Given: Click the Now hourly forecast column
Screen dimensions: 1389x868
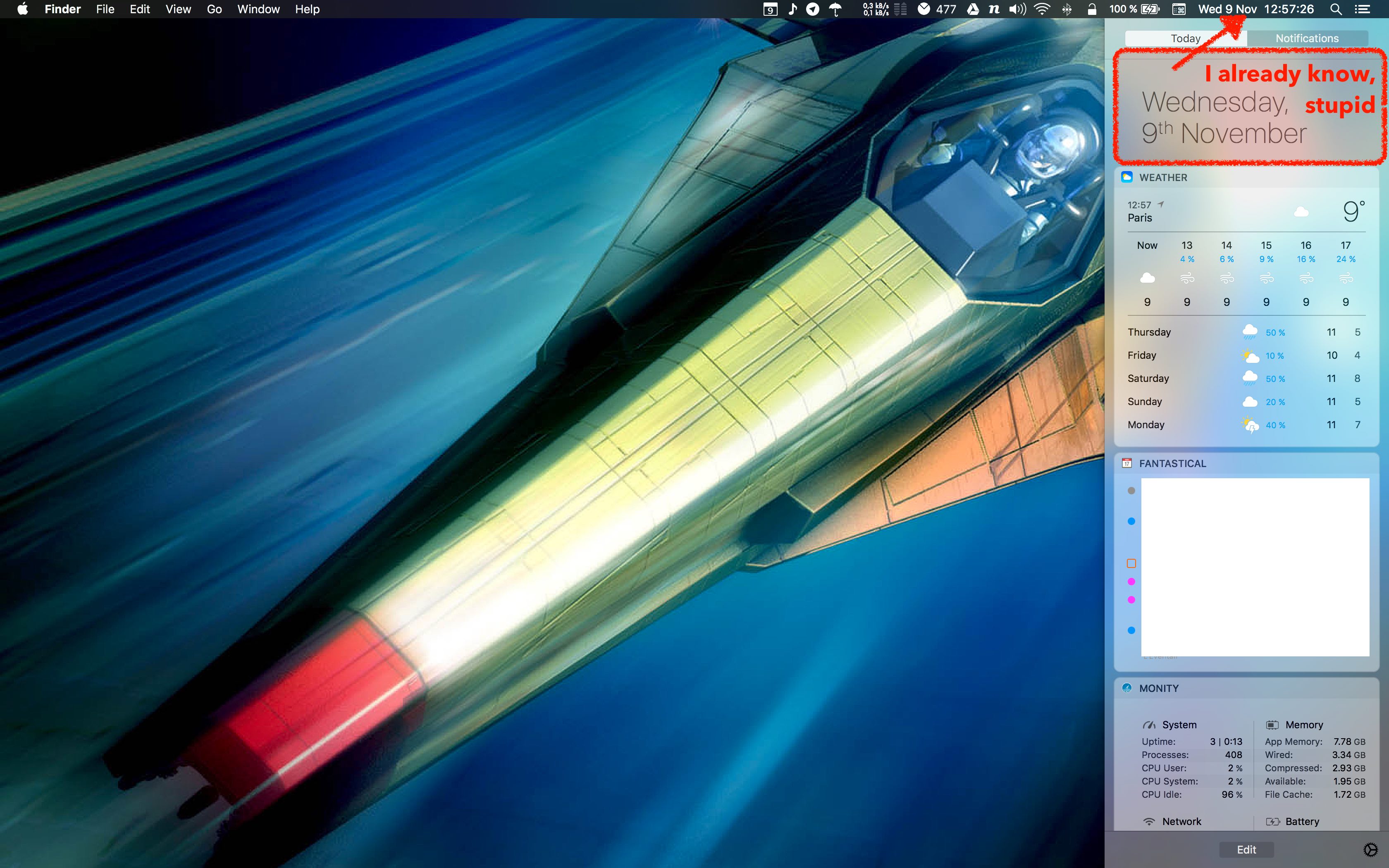Looking at the screenshot, I should (1147, 273).
